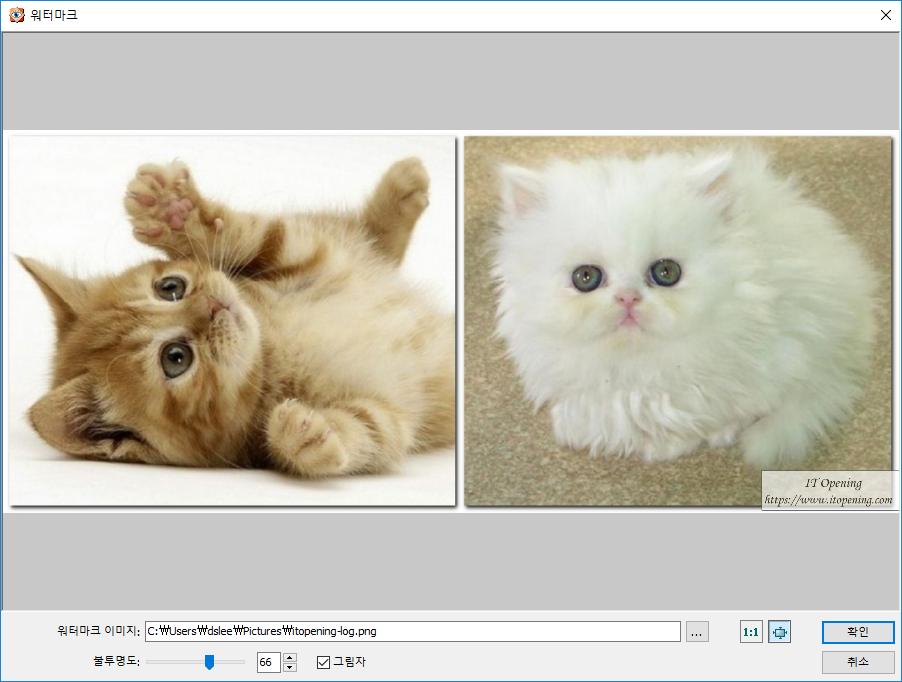Click the opacity value box showing 66
The width and height of the screenshot is (902, 682).
(x=268, y=662)
